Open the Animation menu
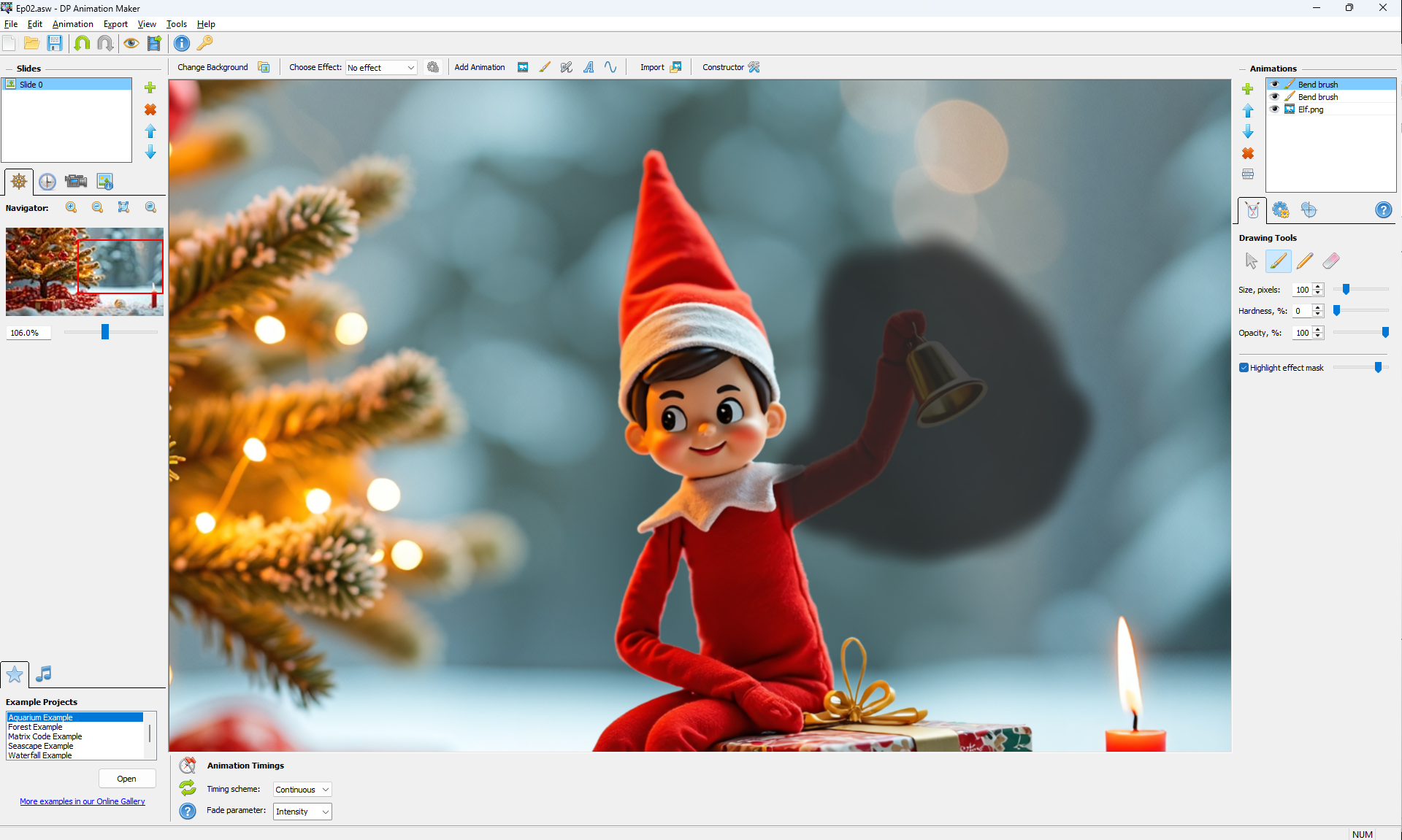 coord(72,24)
